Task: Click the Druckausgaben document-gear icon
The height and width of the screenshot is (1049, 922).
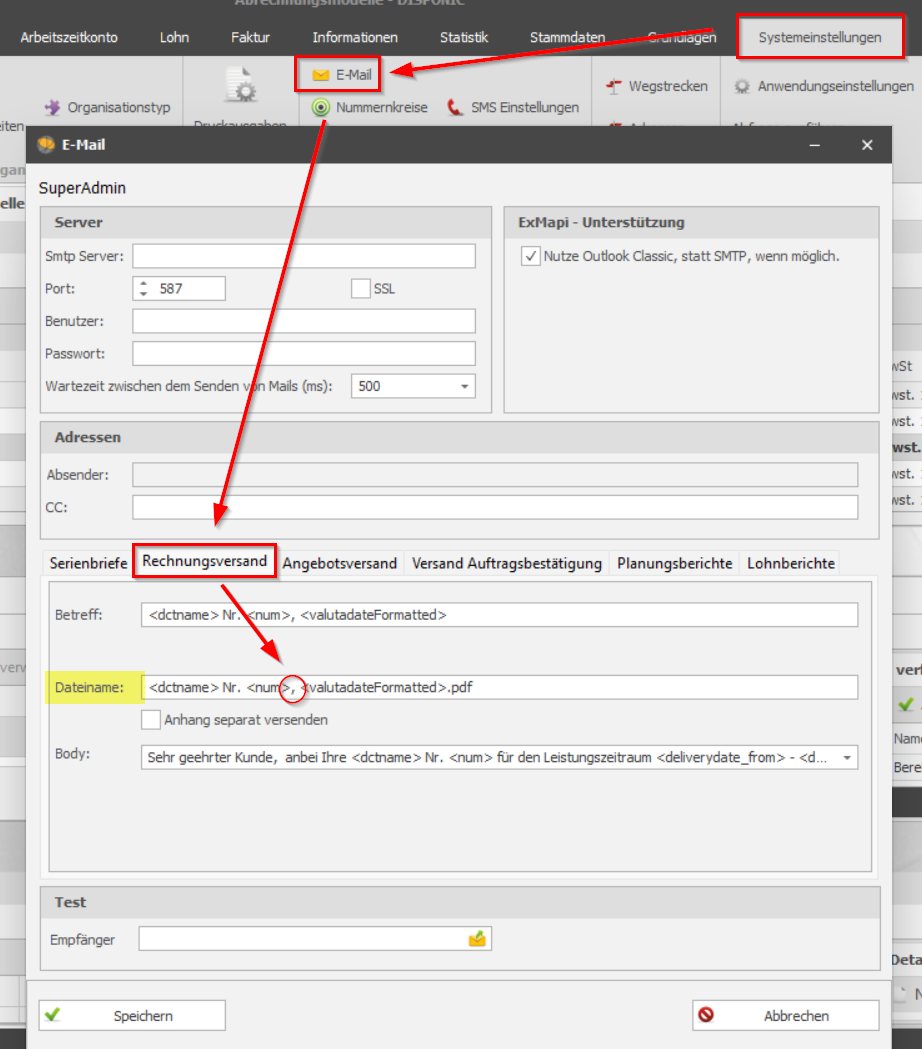Action: click(241, 85)
